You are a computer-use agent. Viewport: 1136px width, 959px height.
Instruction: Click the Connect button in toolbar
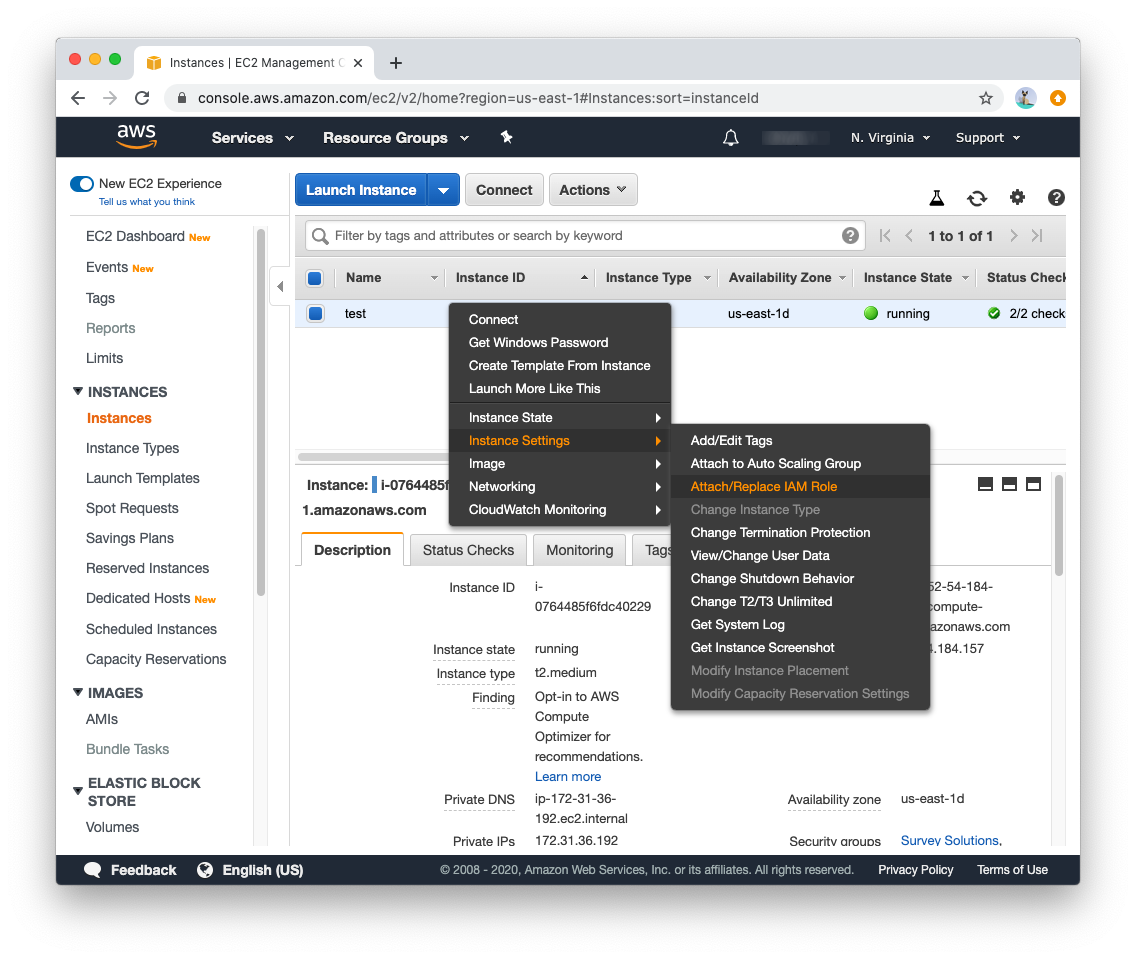(x=504, y=190)
